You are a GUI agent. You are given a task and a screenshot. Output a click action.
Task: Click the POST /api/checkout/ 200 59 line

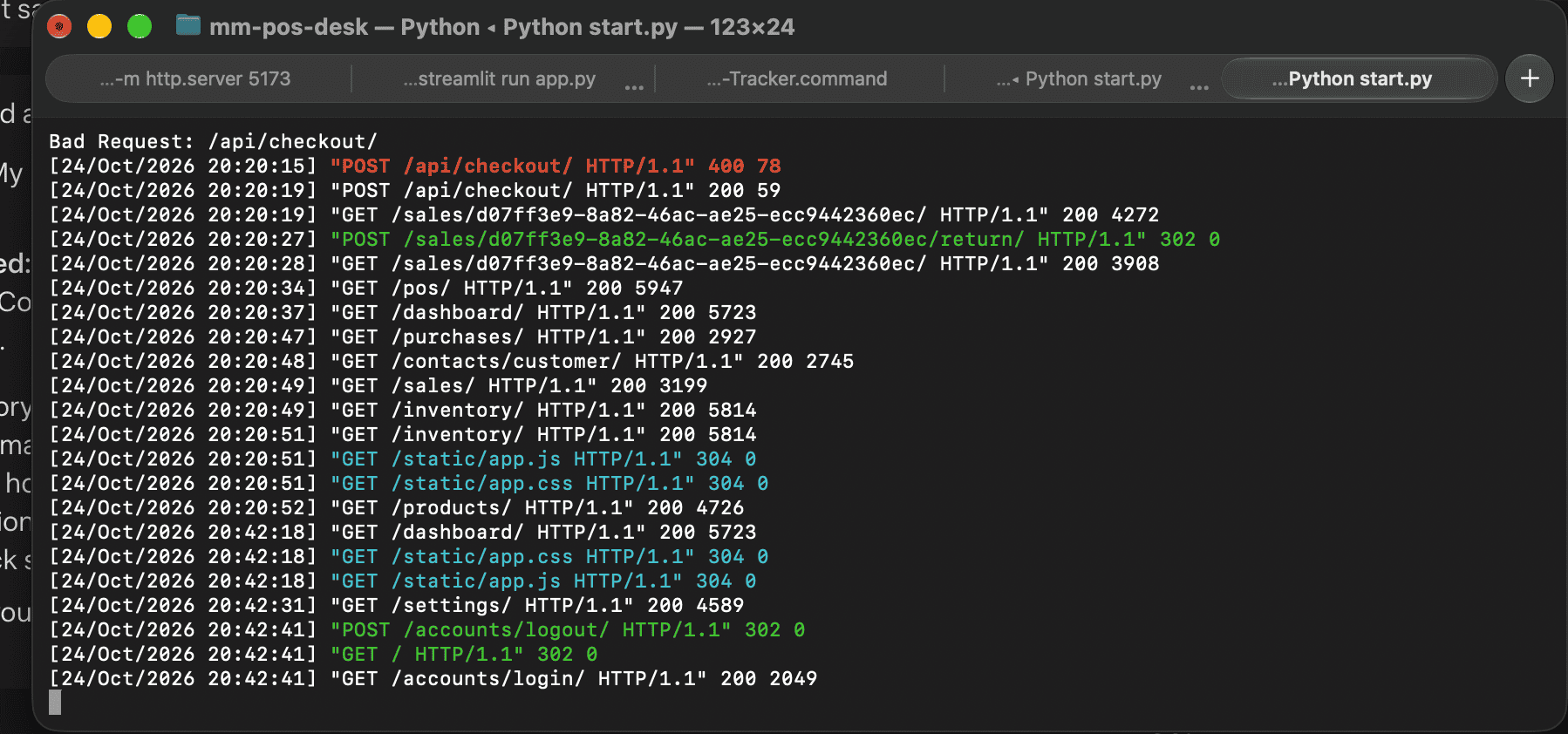click(x=415, y=190)
